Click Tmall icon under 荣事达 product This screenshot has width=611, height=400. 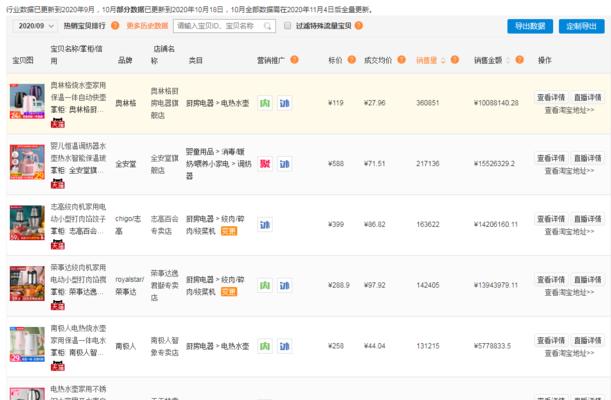point(58,305)
